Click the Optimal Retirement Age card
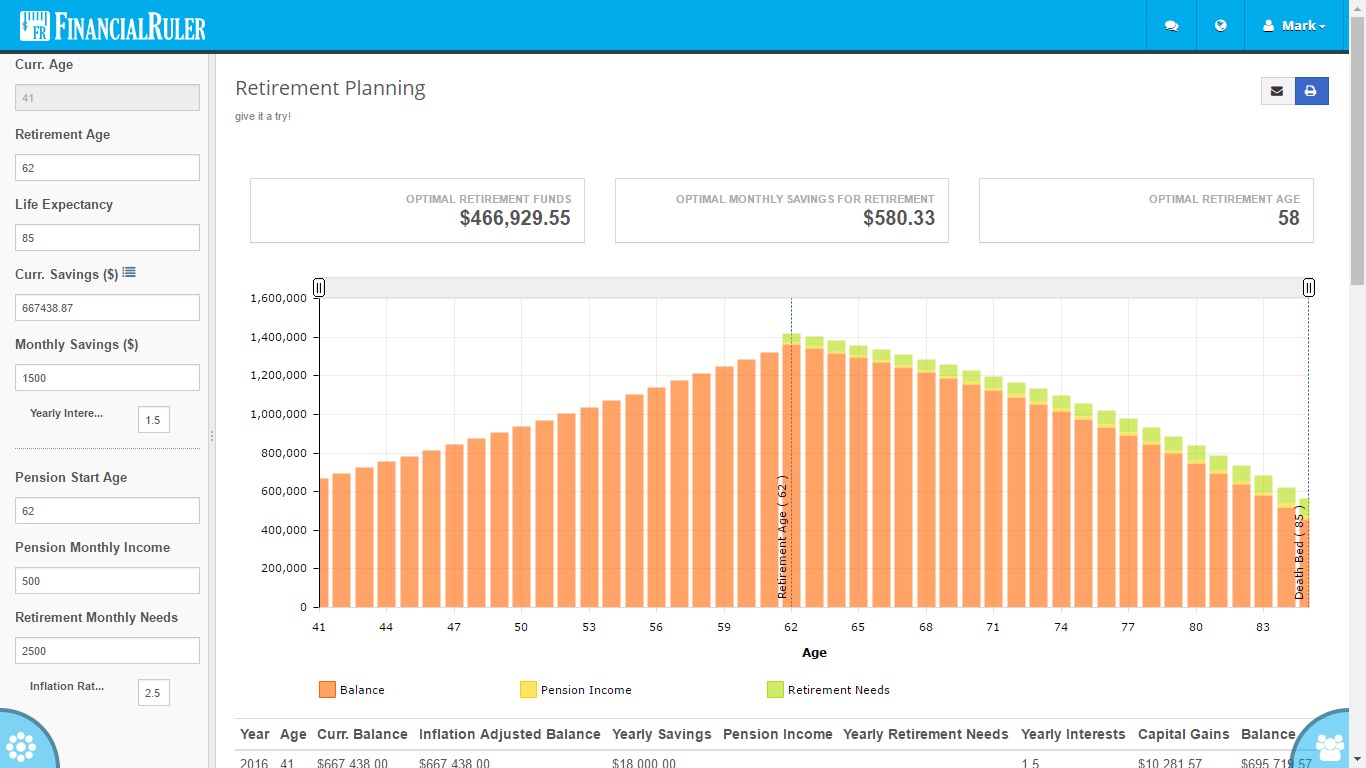The width and height of the screenshot is (1366, 768). tap(1146, 210)
